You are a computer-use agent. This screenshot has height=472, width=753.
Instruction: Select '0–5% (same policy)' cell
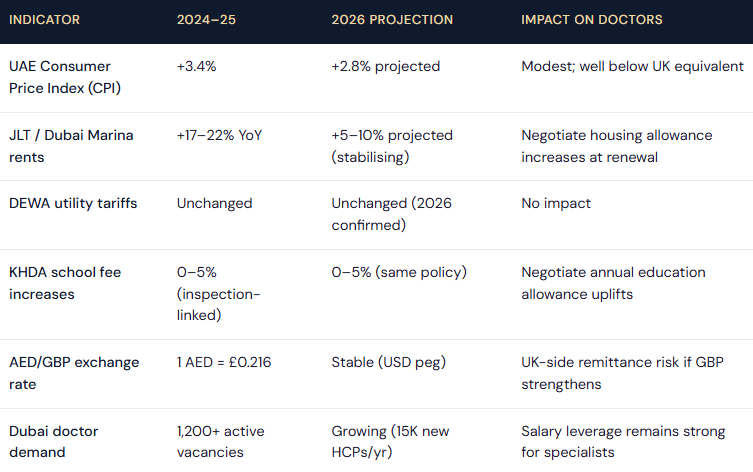[399, 272]
